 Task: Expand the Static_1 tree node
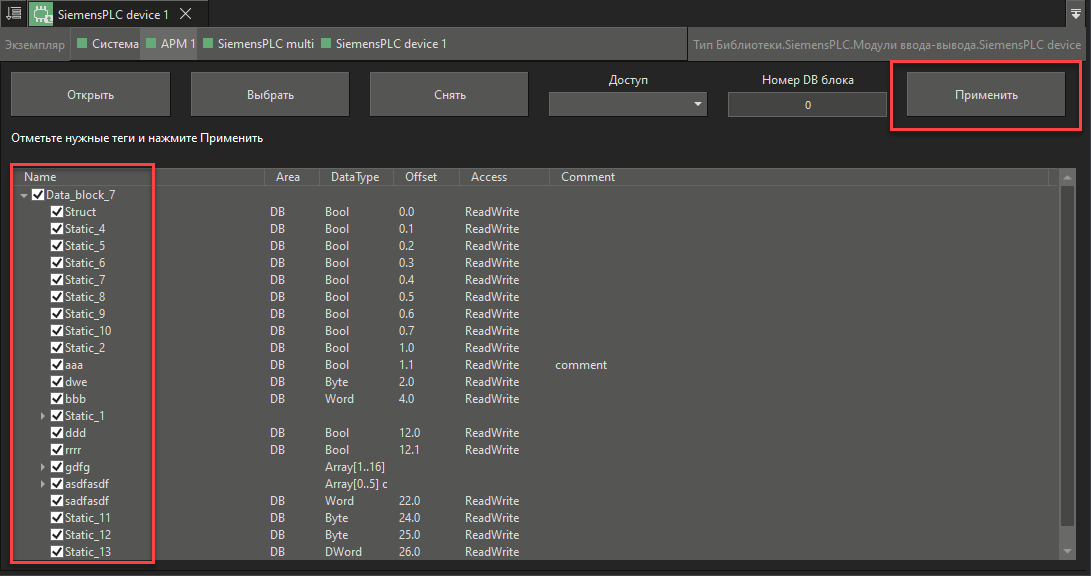tap(43, 416)
